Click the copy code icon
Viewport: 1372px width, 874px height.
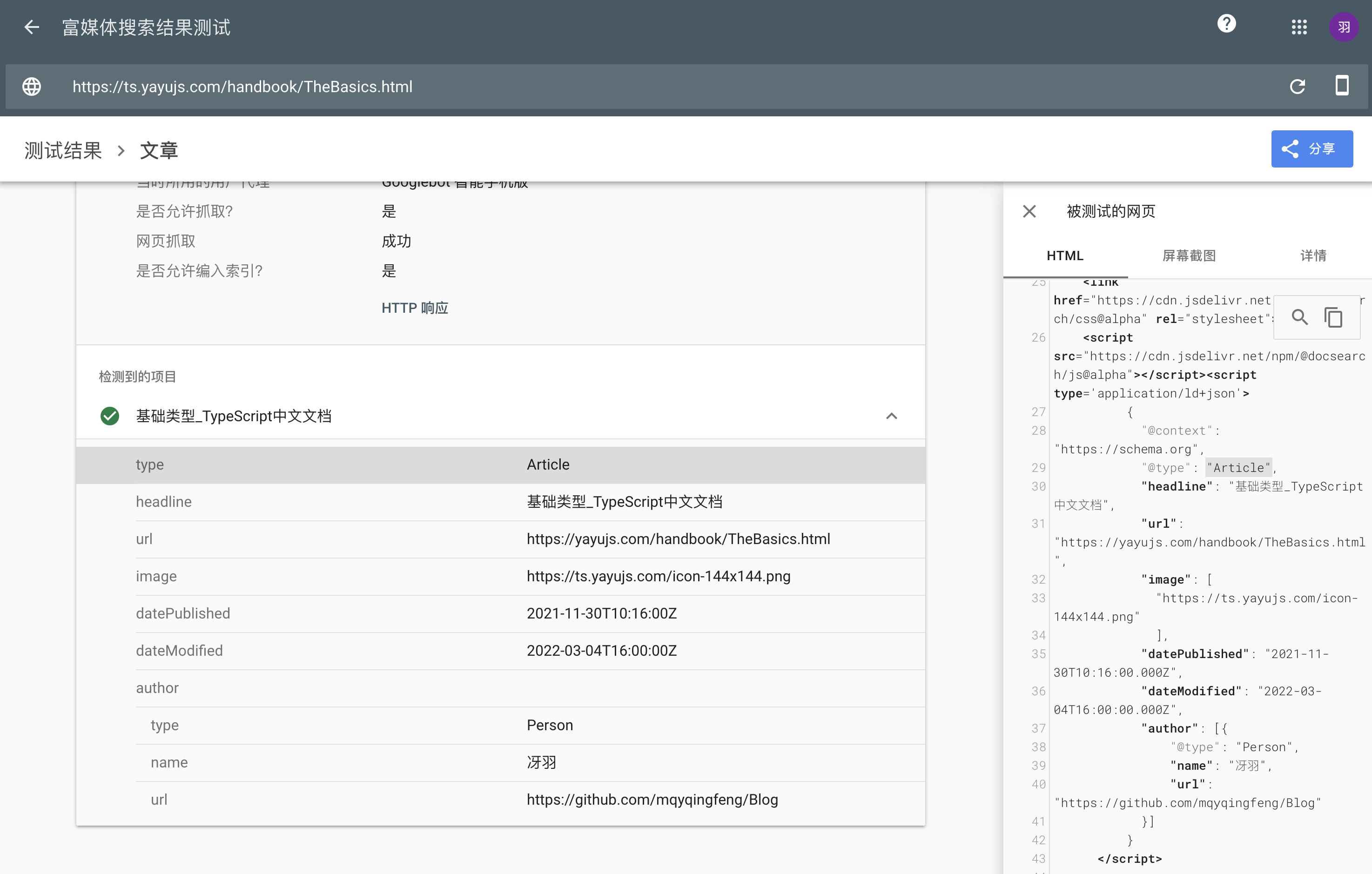[x=1333, y=317]
